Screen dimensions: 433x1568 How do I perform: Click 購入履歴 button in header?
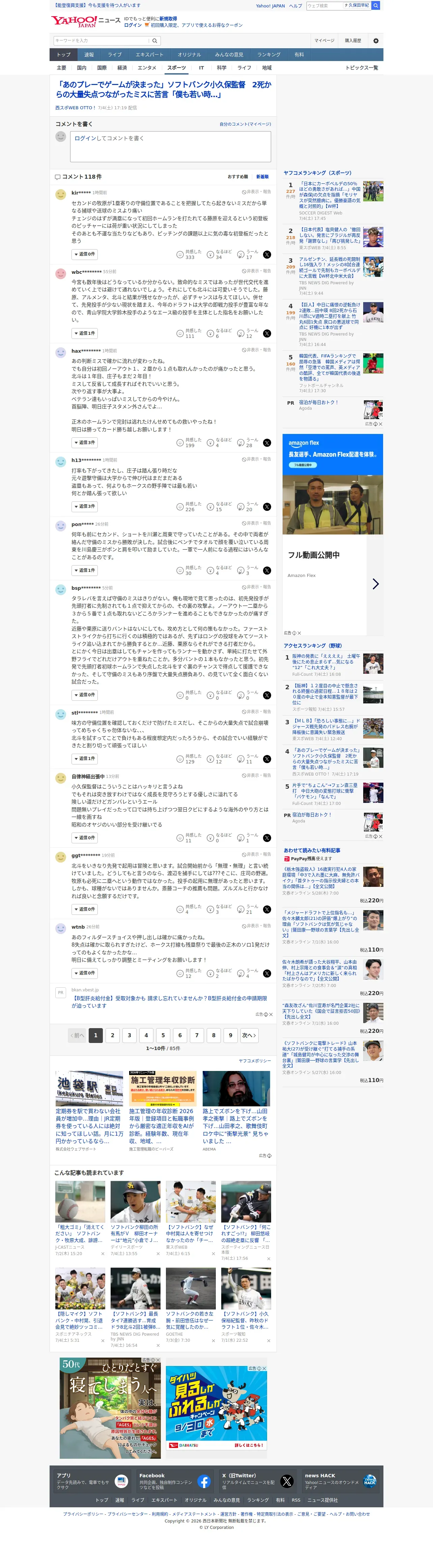click(353, 41)
